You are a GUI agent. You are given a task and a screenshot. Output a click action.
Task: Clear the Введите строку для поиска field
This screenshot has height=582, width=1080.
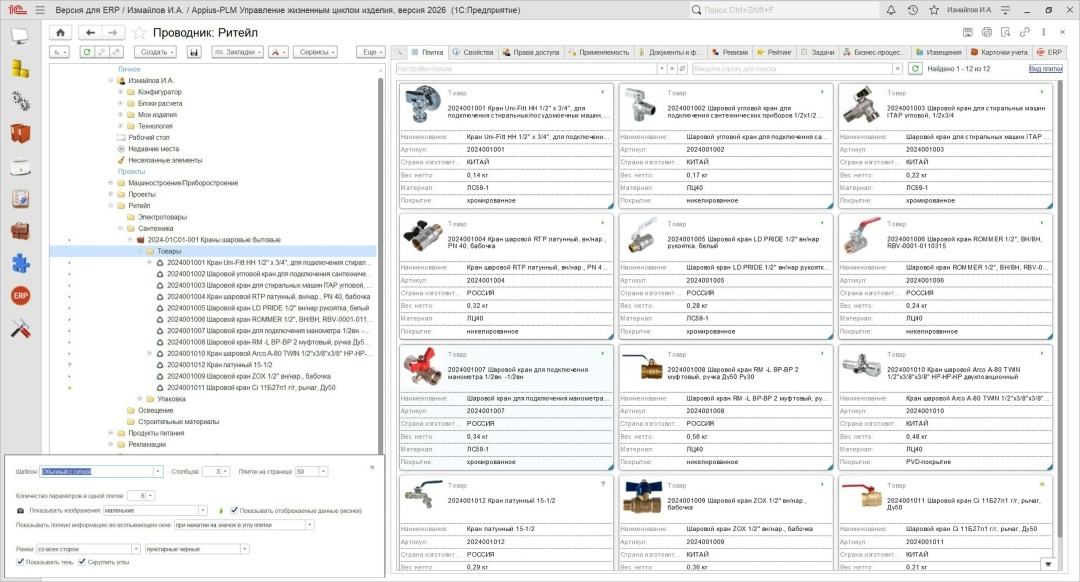pyautogui.click(x=897, y=68)
